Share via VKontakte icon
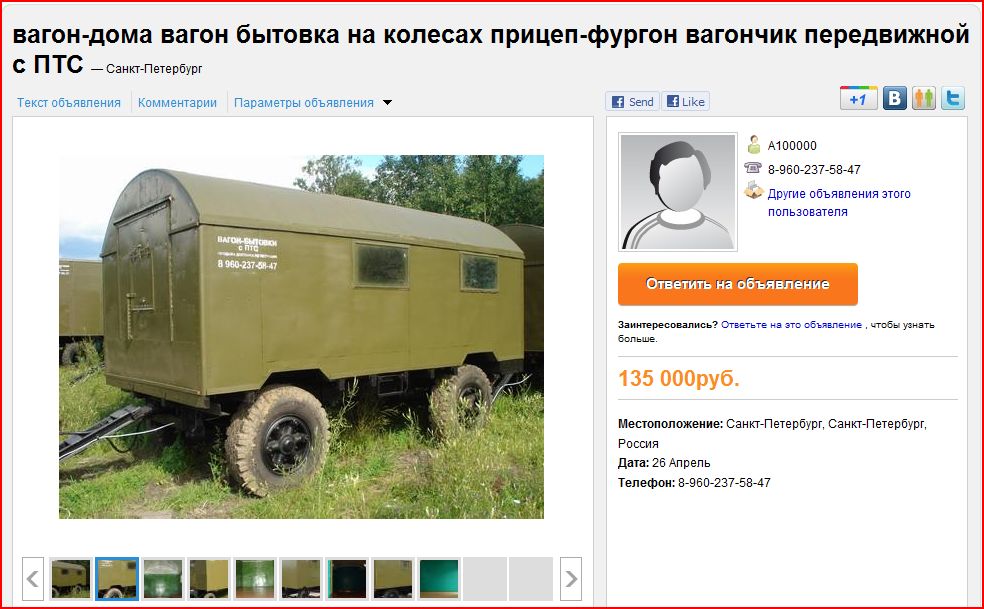The height and width of the screenshot is (609, 984). (x=895, y=99)
